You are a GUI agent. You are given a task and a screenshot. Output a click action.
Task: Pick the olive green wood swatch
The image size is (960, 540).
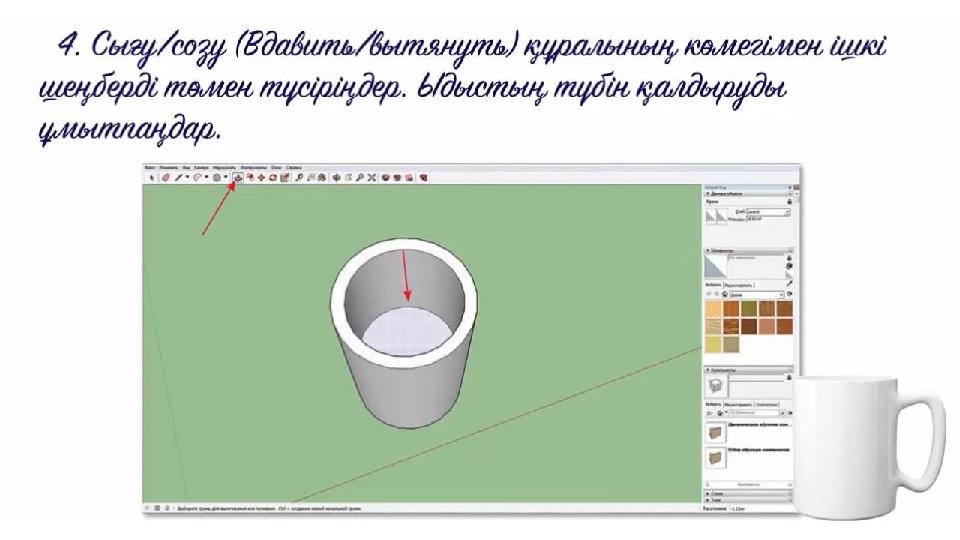749,309
